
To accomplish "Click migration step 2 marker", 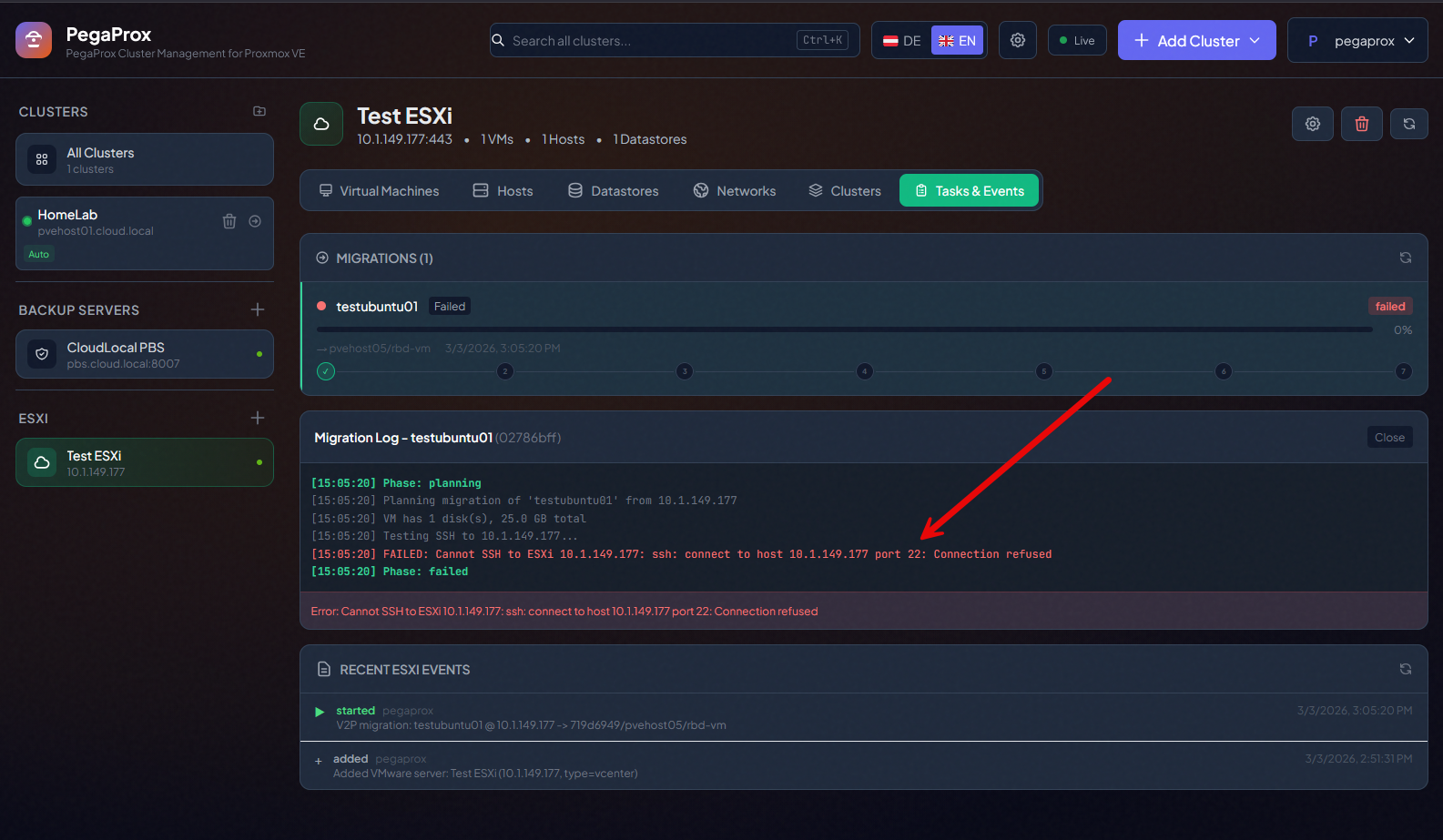I will tap(505, 371).
